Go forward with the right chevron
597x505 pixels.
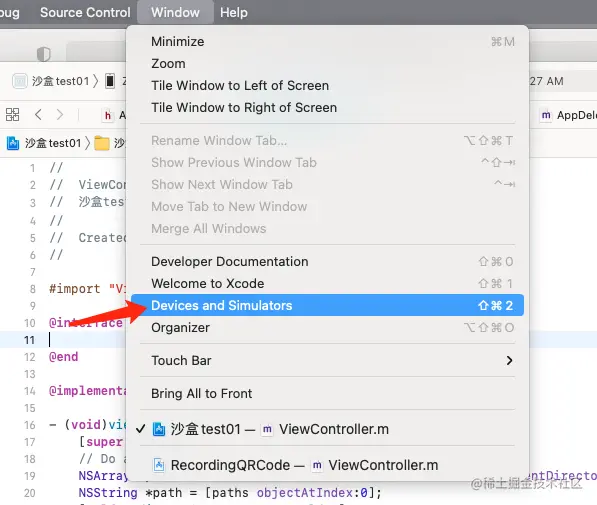(x=60, y=114)
